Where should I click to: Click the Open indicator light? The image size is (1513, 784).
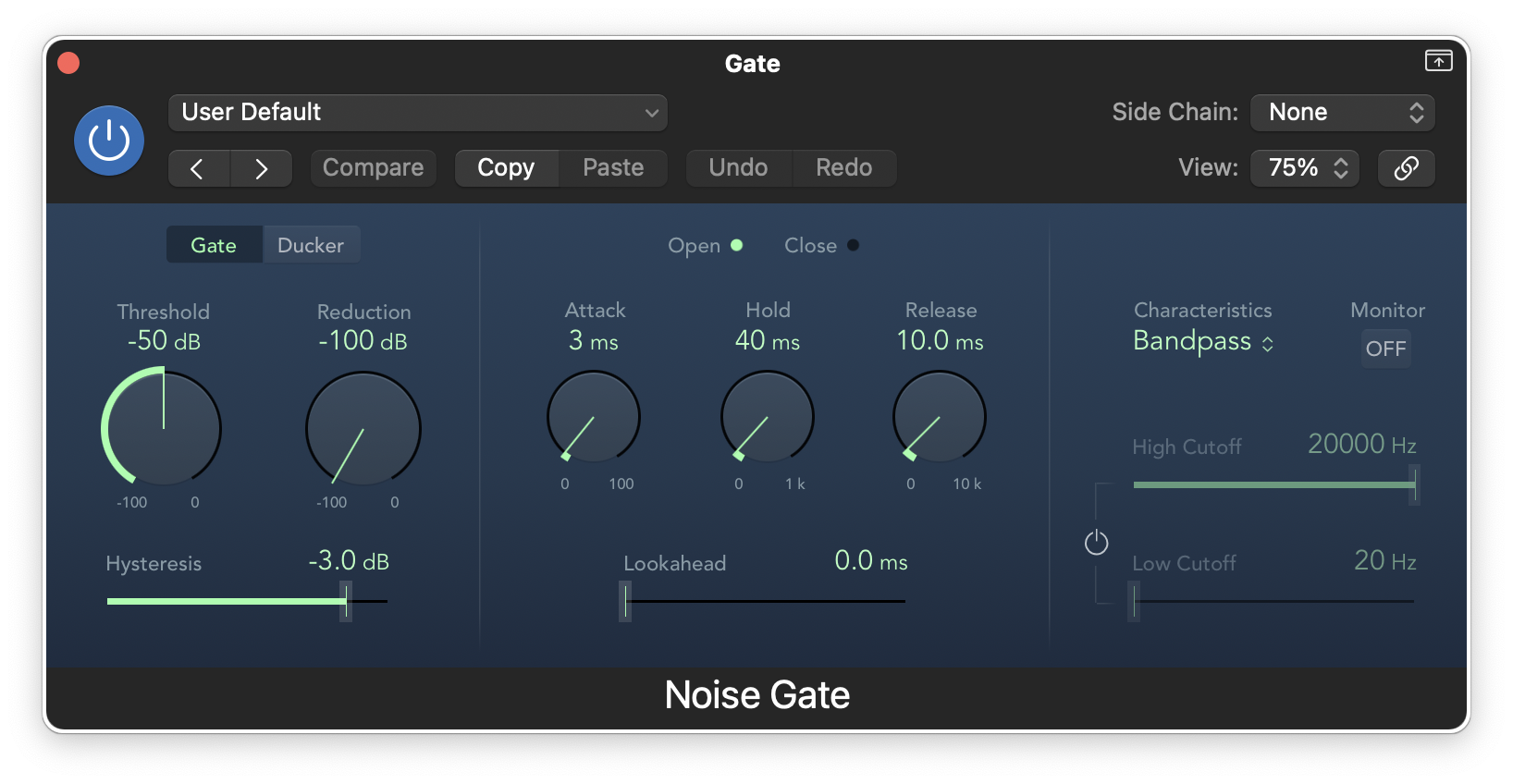(x=737, y=245)
